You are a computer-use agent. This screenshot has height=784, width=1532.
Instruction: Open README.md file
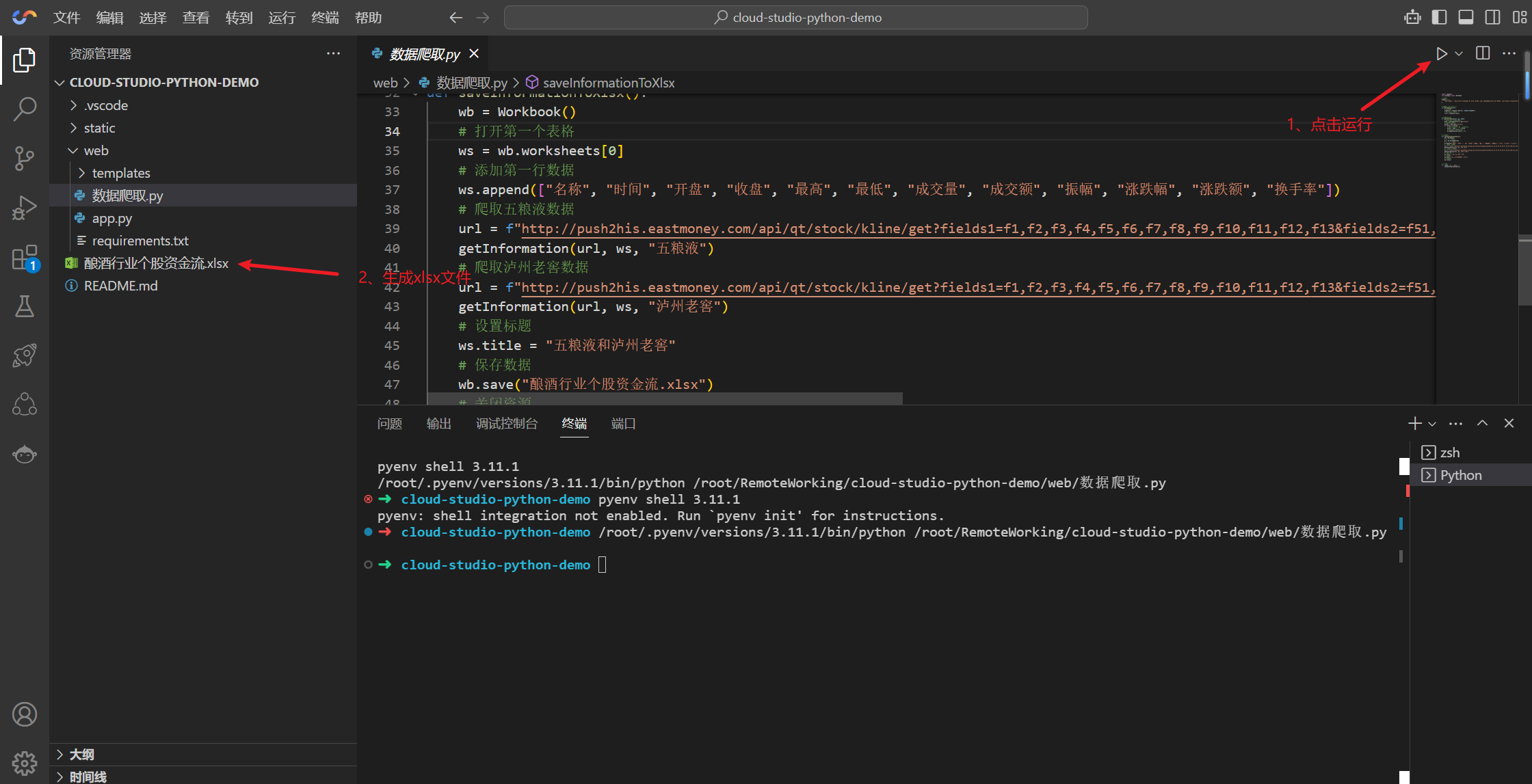click(x=203, y=286)
